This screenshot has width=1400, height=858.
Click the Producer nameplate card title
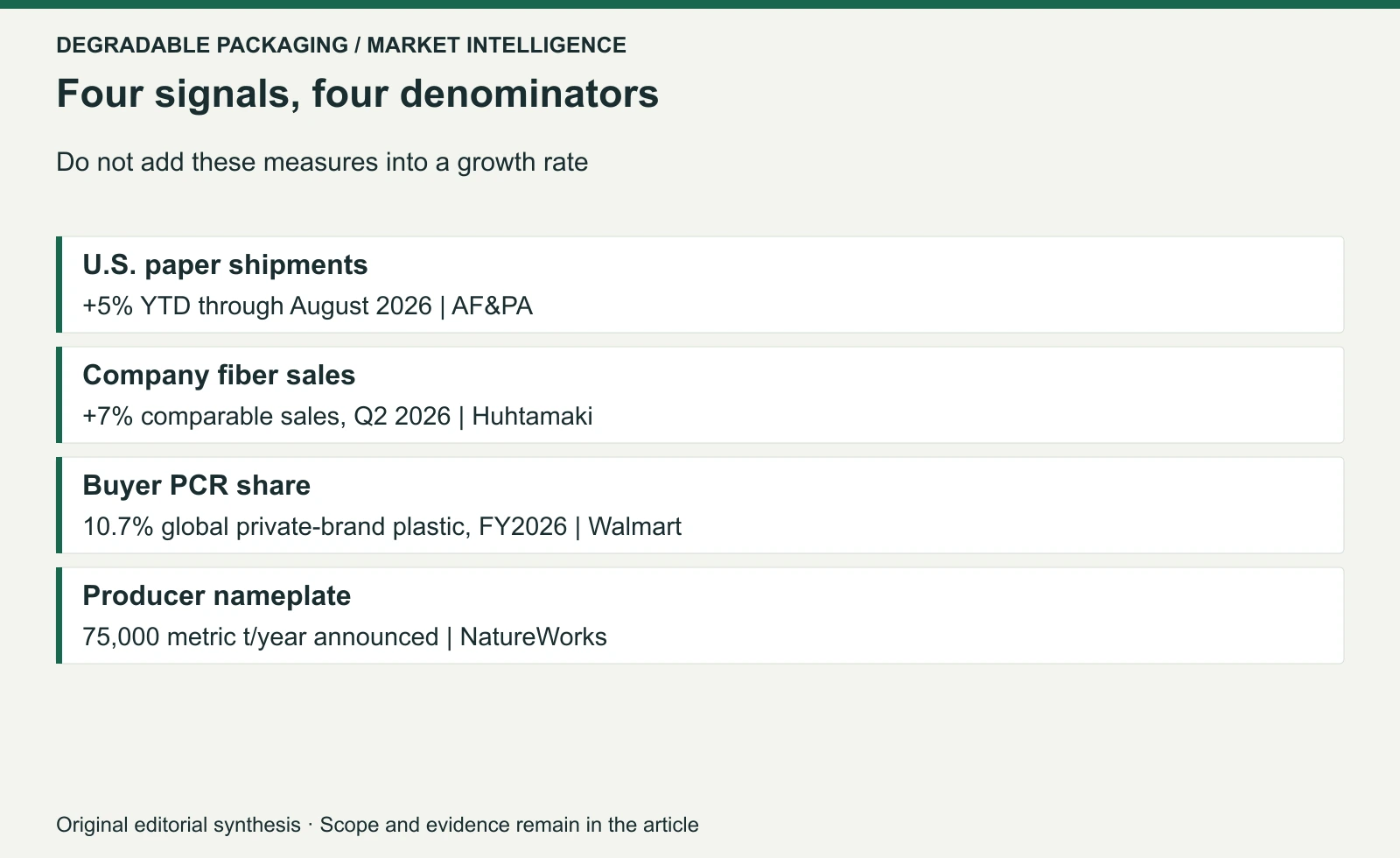click(216, 595)
